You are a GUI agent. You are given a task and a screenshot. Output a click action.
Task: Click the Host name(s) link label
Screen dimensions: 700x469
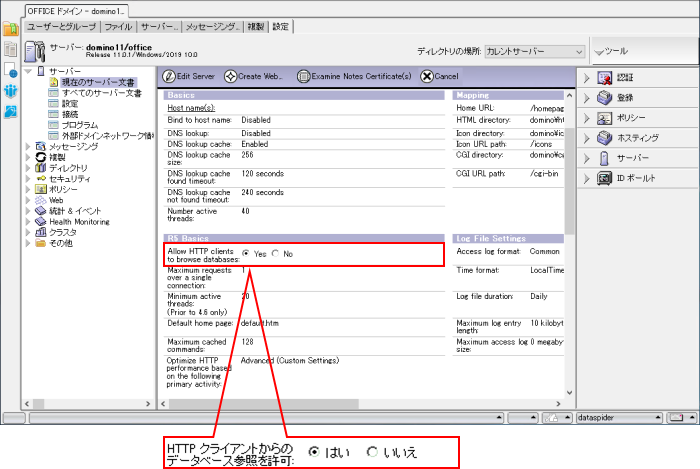pyautogui.click(x=191, y=107)
